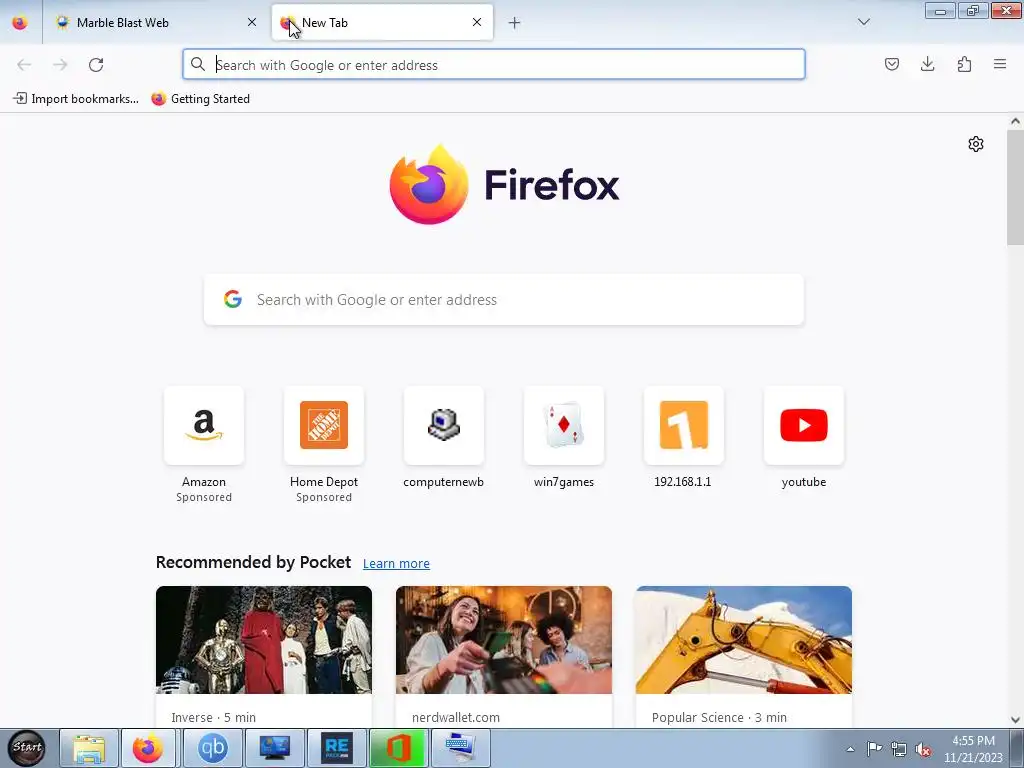Click page scrollbar down arrow
Screen dimensions: 1024x768
[1015, 720]
